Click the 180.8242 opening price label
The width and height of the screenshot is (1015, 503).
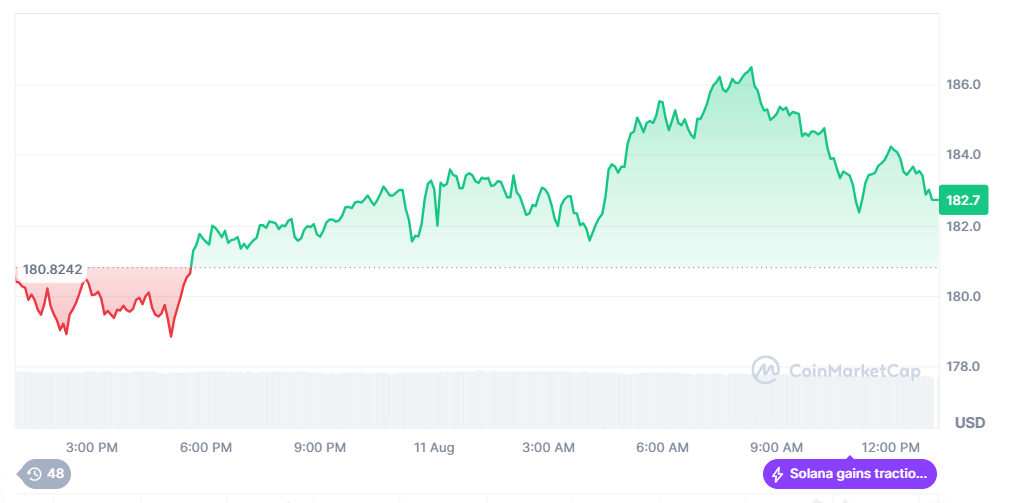(x=52, y=269)
